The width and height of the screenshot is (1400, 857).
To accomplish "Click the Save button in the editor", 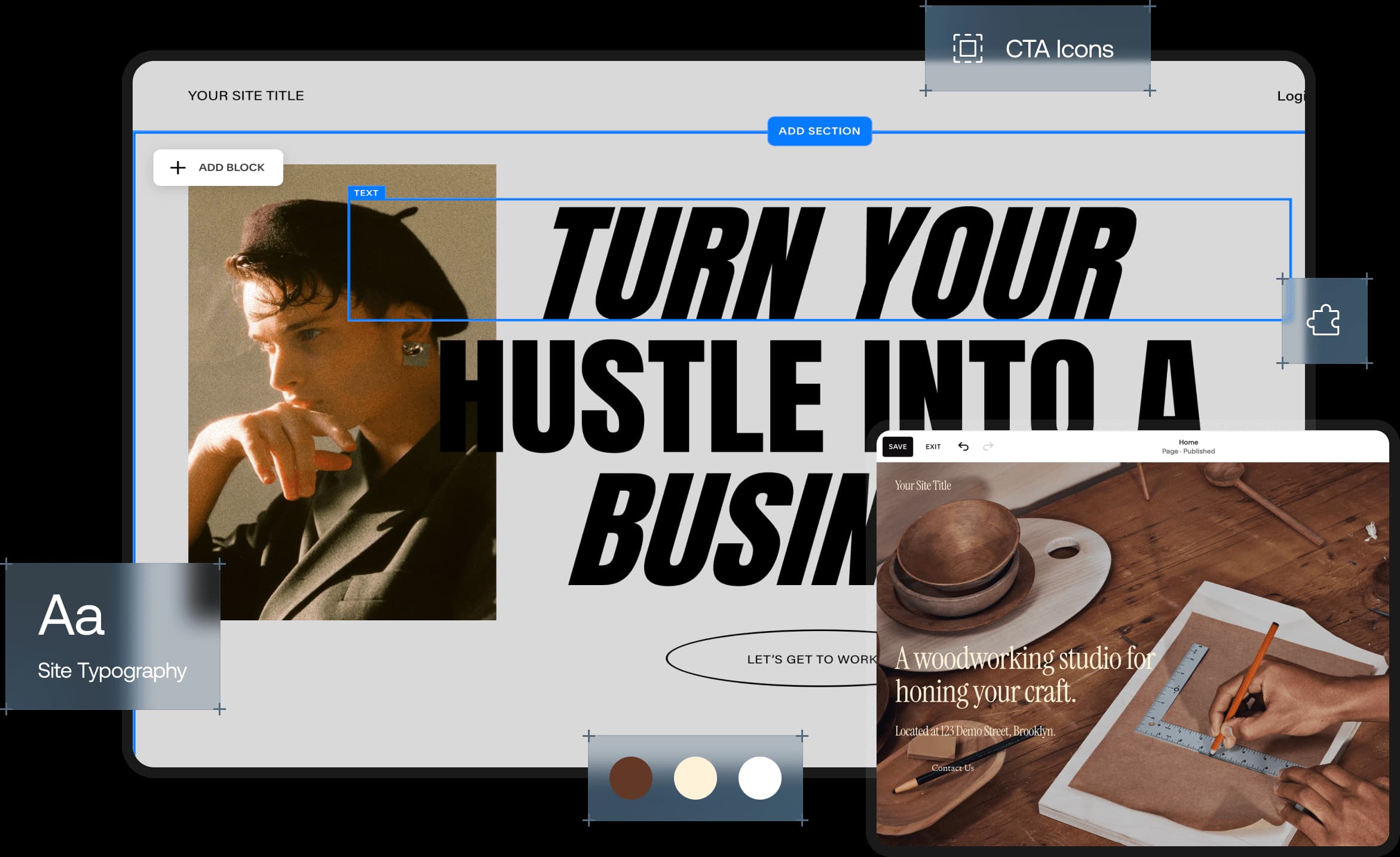I will [898, 446].
